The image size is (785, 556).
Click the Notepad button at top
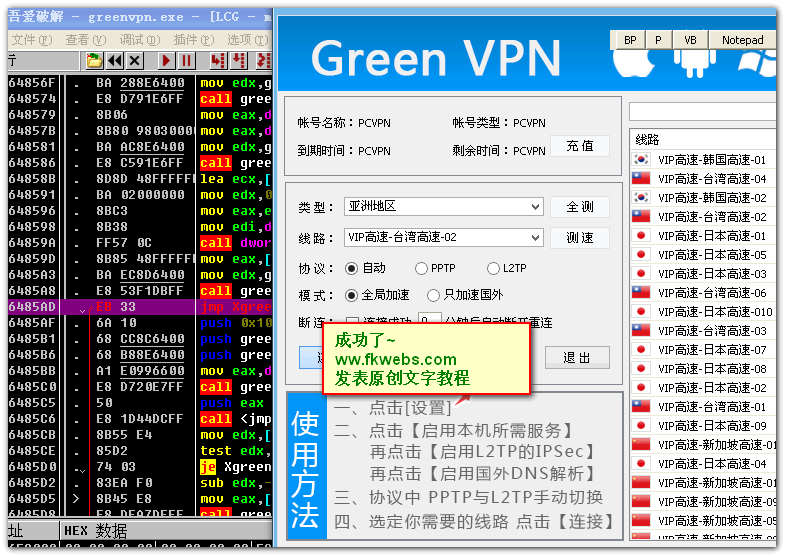[x=742, y=40]
